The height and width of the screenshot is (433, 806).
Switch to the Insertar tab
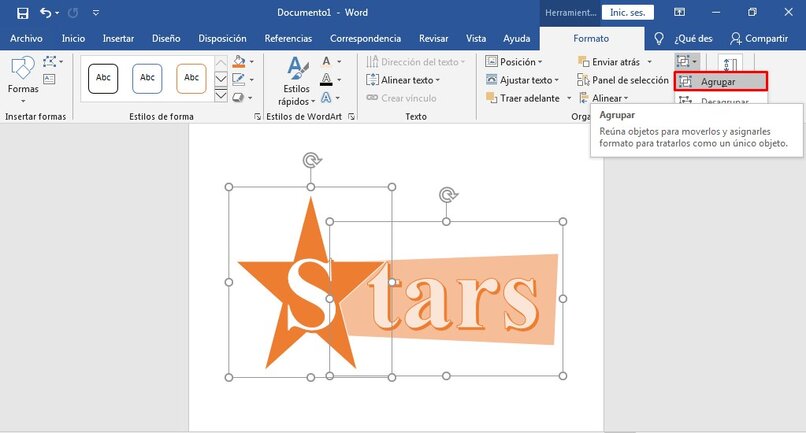[x=118, y=38]
